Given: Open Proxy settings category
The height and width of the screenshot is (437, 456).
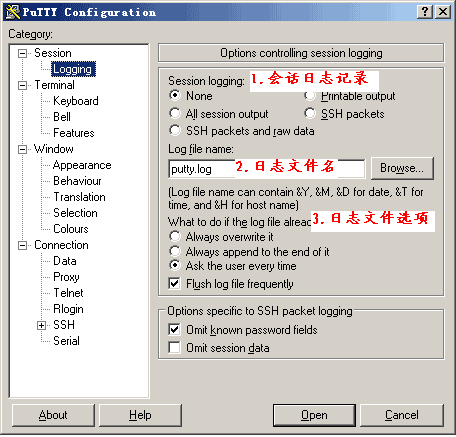Looking at the screenshot, I should (x=66, y=277).
